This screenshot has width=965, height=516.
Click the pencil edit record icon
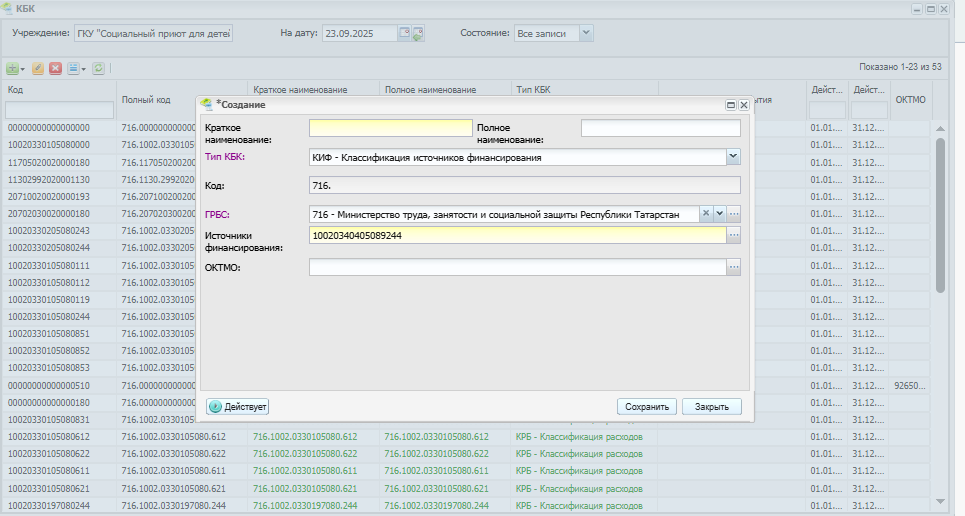click(x=38, y=68)
